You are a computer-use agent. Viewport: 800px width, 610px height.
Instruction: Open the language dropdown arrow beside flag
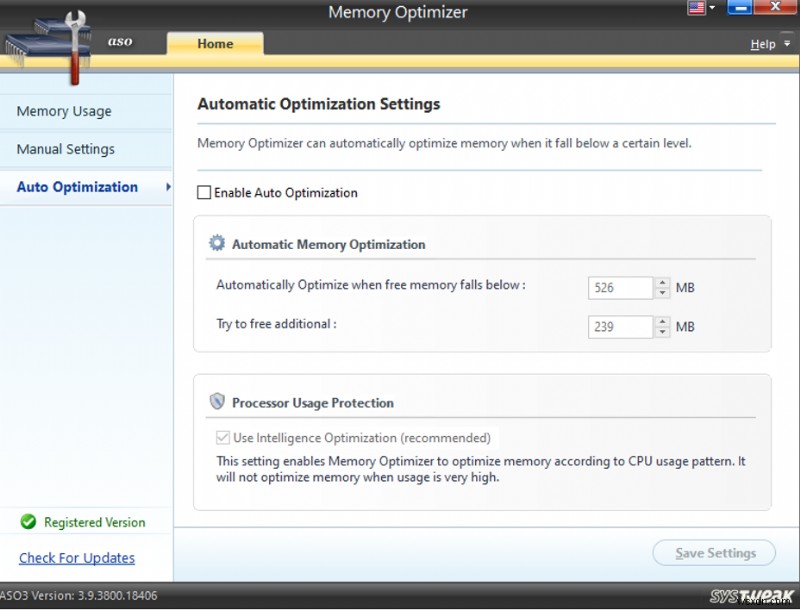(712, 8)
